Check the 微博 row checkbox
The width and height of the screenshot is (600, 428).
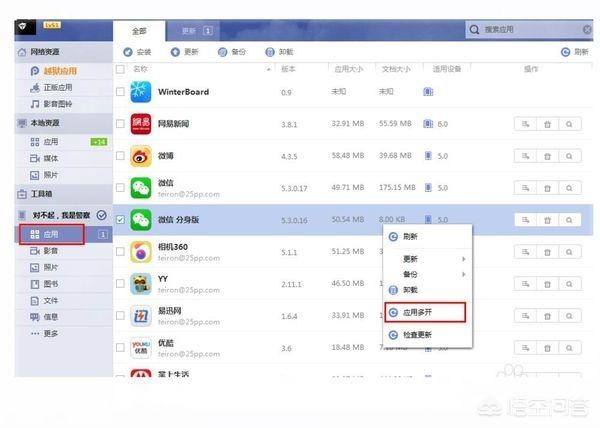point(120,156)
